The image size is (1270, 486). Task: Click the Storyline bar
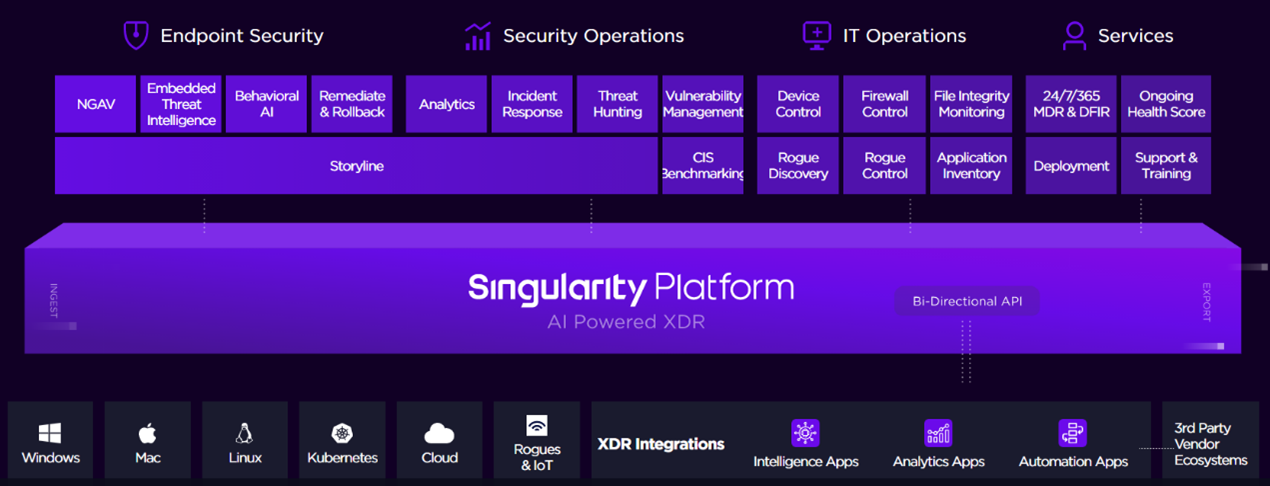tap(356, 166)
